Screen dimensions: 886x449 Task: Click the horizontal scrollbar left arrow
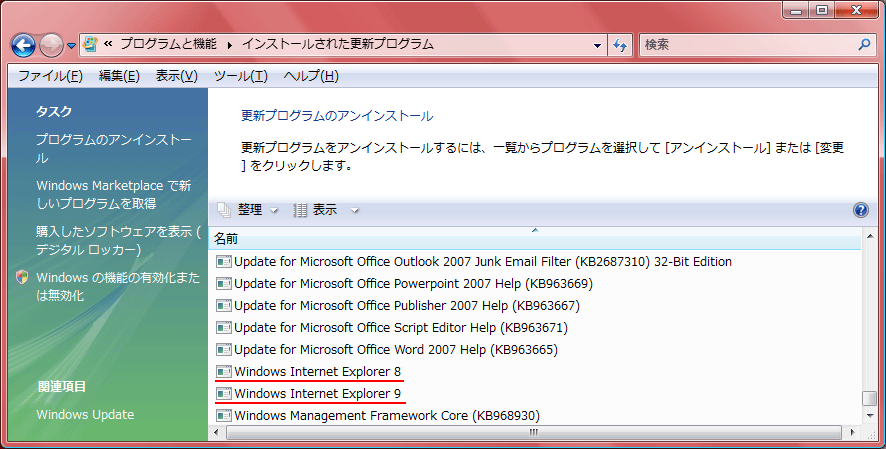point(217,433)
